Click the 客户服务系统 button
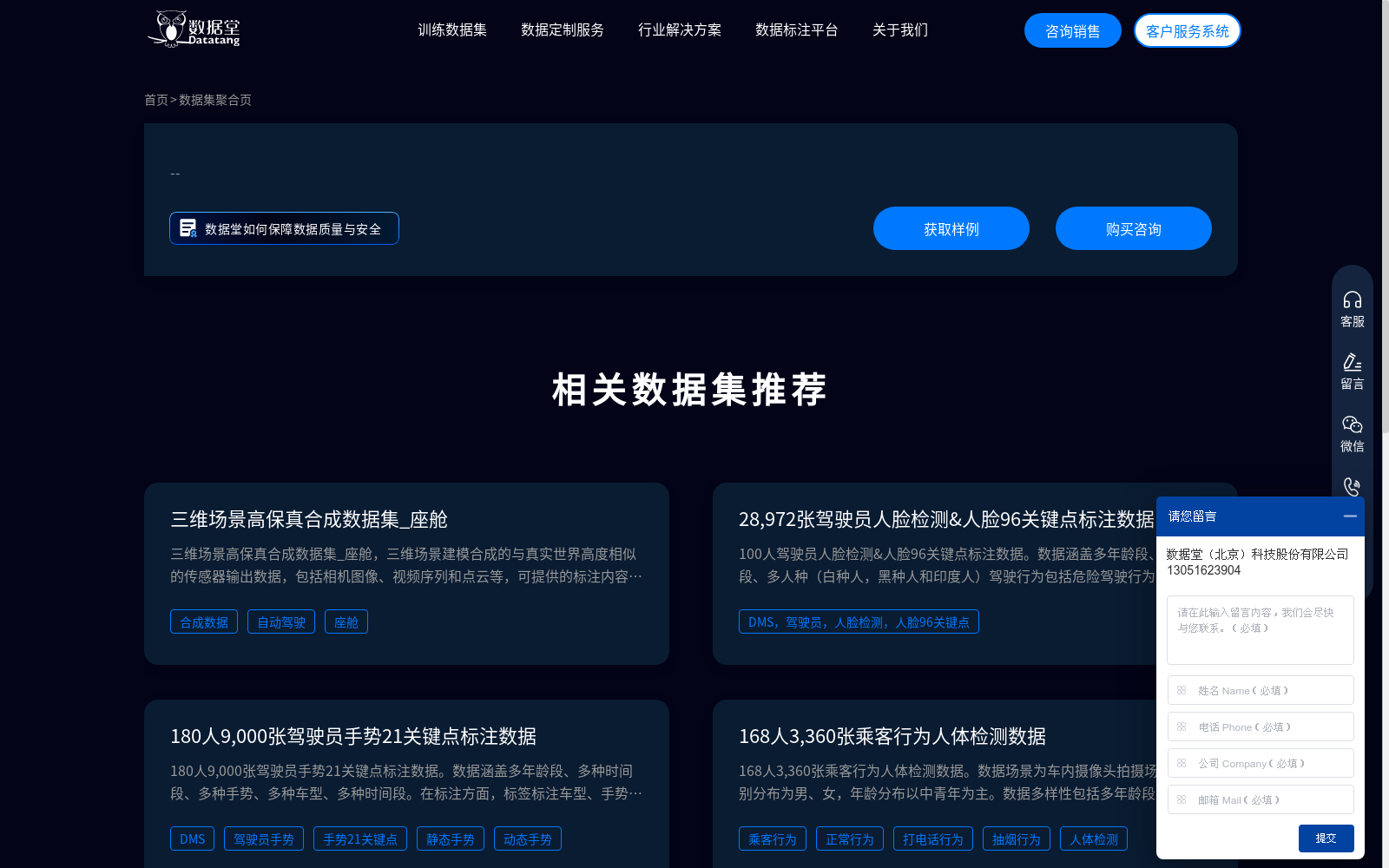Viewport: 1389px width, 868px height. [1188, 31]
